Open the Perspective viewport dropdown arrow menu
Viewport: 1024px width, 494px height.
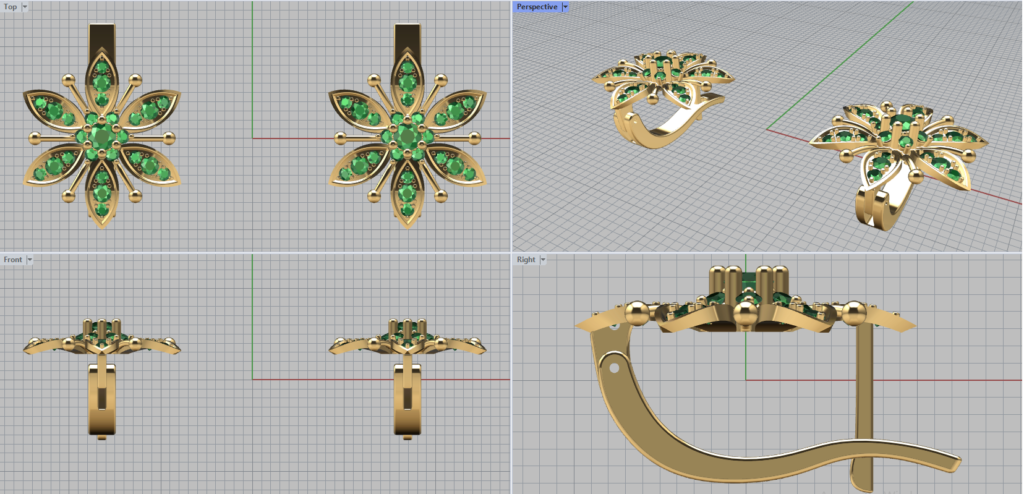565,7
